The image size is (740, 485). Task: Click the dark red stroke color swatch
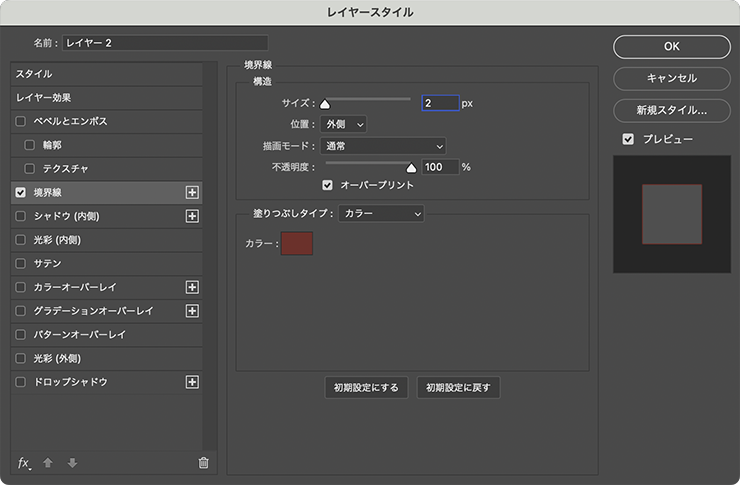click(x=297, y=243)
